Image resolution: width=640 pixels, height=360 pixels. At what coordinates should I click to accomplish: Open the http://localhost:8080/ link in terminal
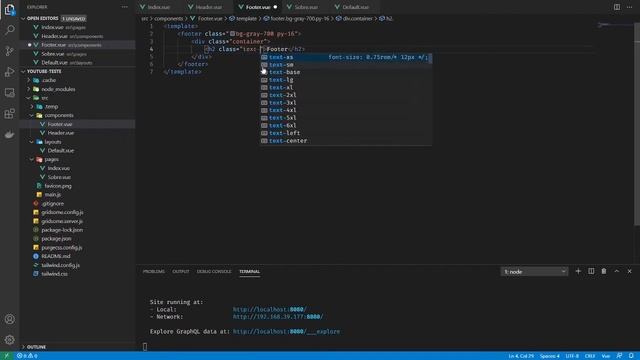pyautogui.click(x=269, y=309)
